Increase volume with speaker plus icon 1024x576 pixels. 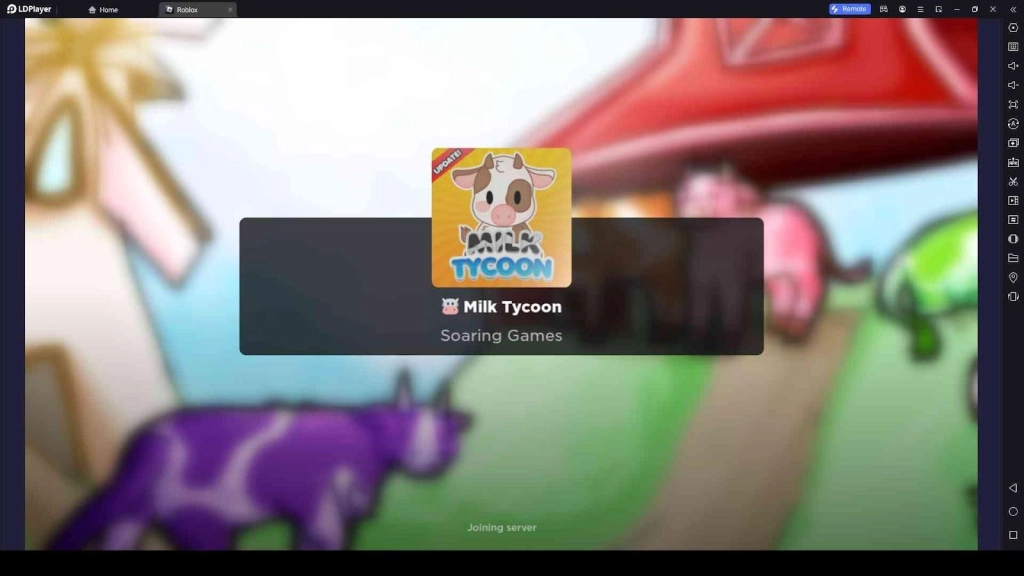[x=1013, y=66]
